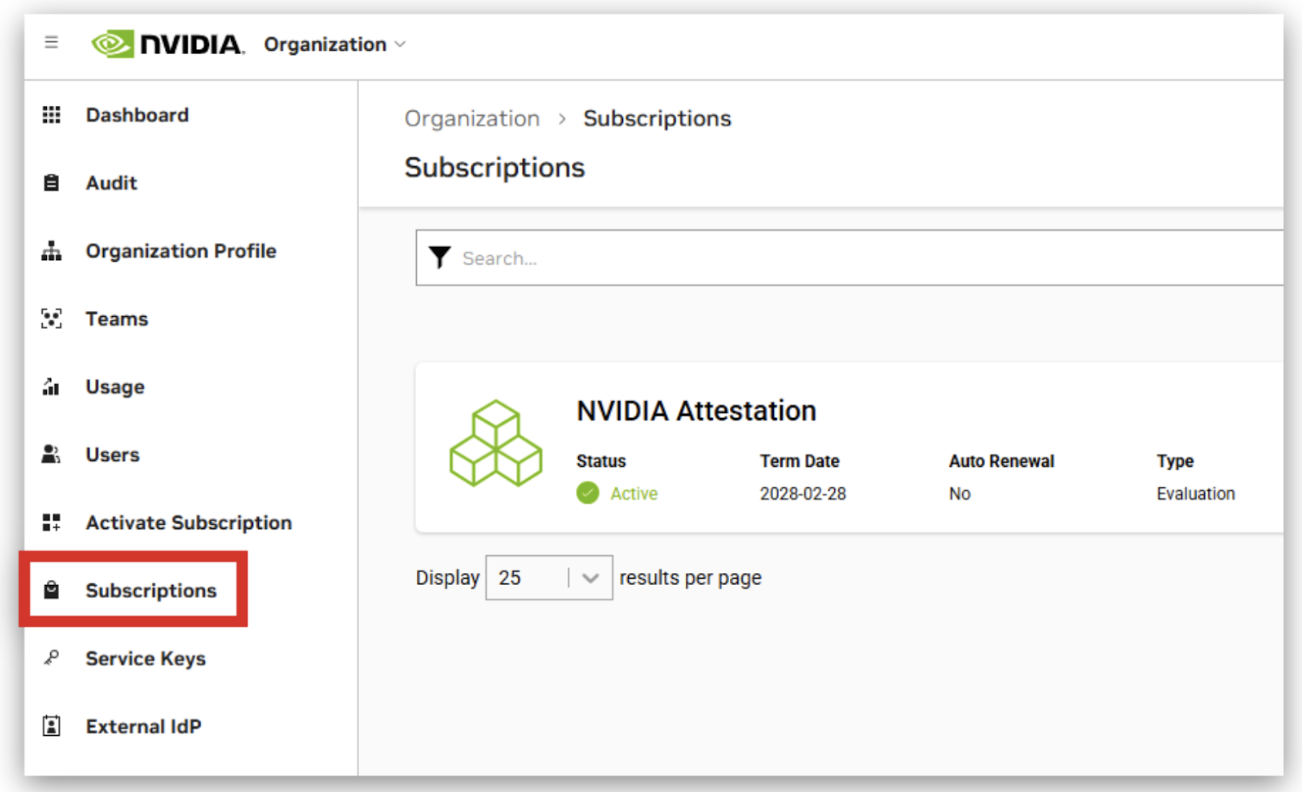The width and height of the screenshot is (1304, 792).
Task: Click the Dashboard grid icon
Action: 51,115
